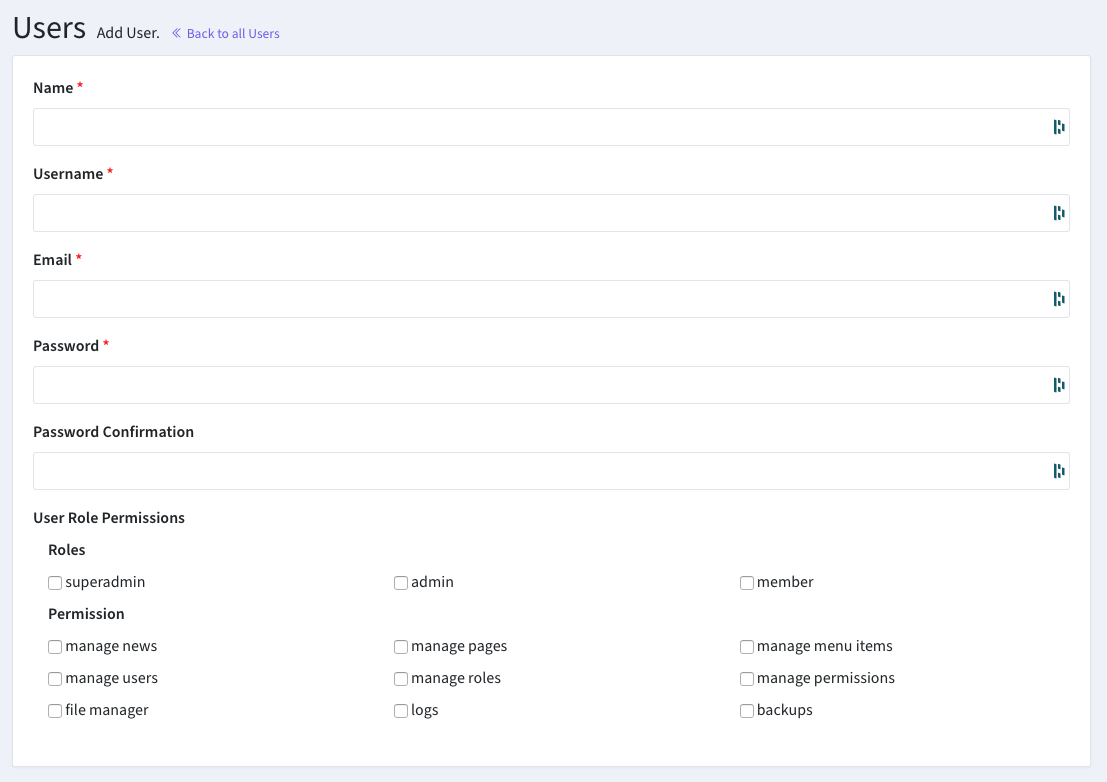Click the Users page heading
This screenshot has width=1107, height=782.
click(x=49, y=28)
